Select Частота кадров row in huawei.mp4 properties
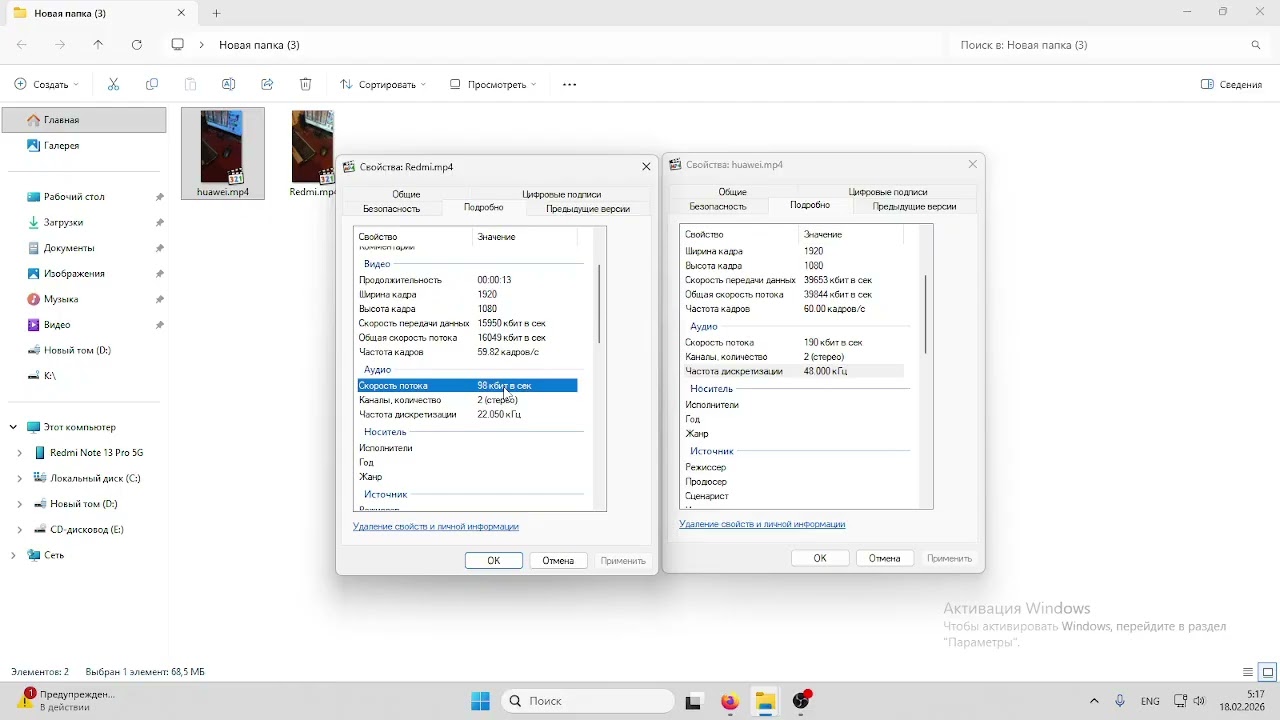This screenshot has height=720, width=1280. tap(794, 309)
